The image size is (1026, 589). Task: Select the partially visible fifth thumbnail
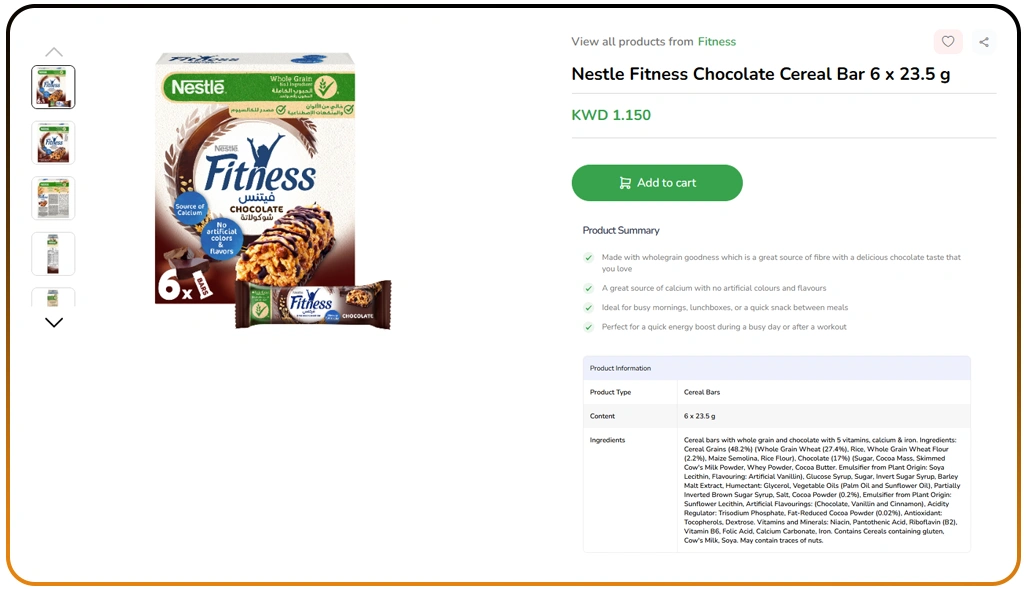(x=53, y=297)
